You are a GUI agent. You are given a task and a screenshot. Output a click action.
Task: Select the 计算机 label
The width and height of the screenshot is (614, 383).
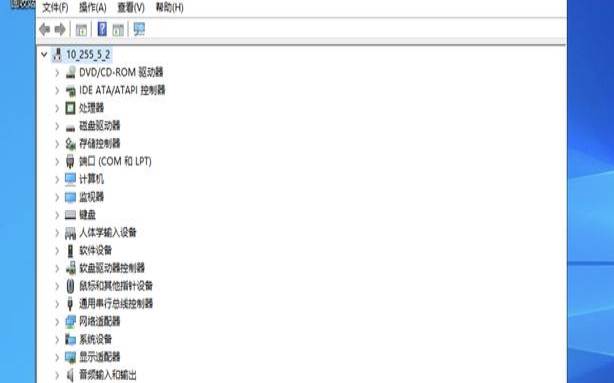[92, 179]
